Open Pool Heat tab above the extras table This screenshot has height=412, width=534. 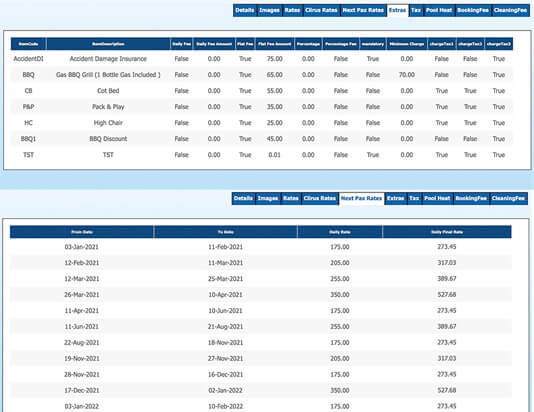tap(439, 10)
